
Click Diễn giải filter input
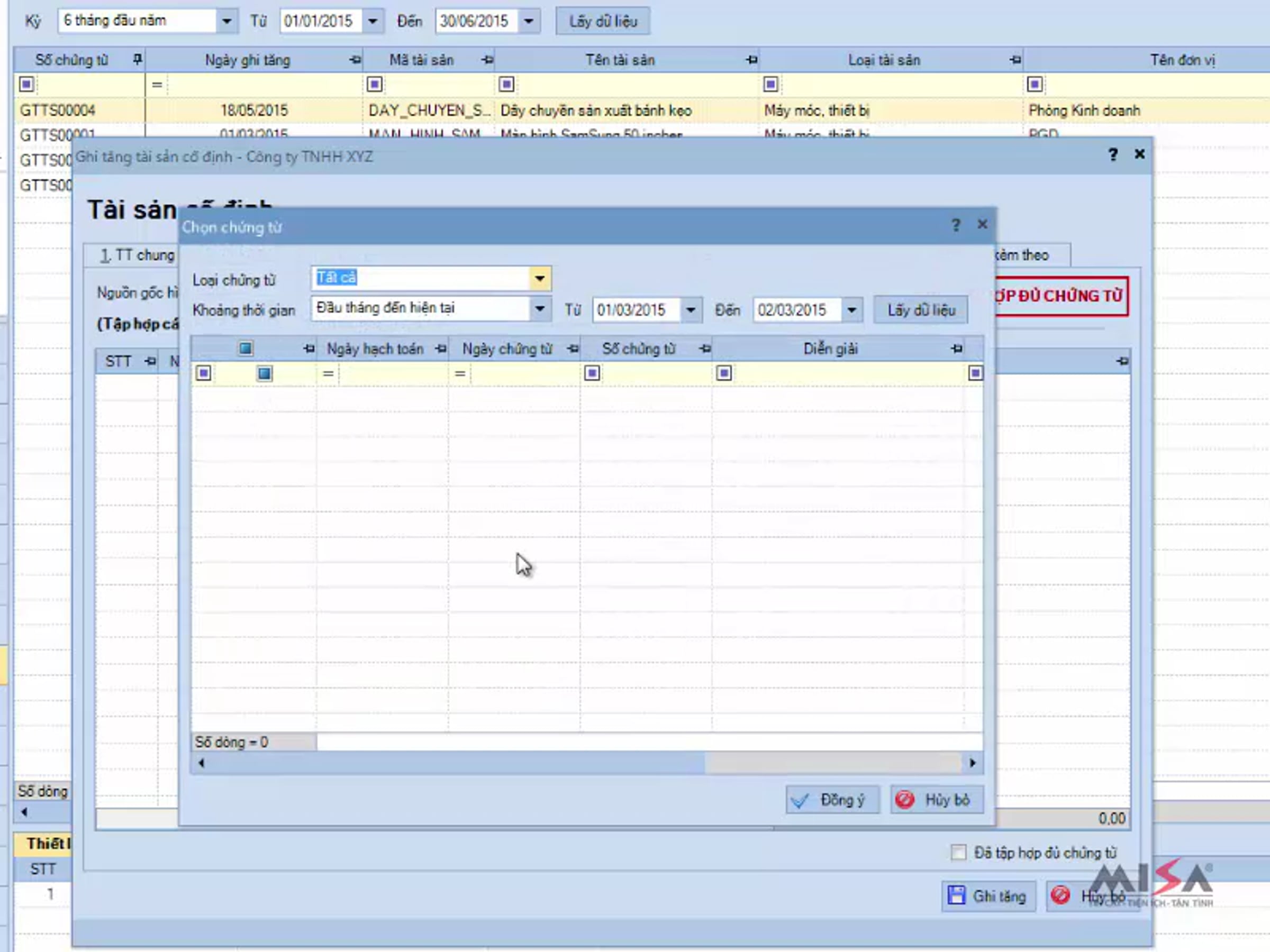tap(849, 373)
